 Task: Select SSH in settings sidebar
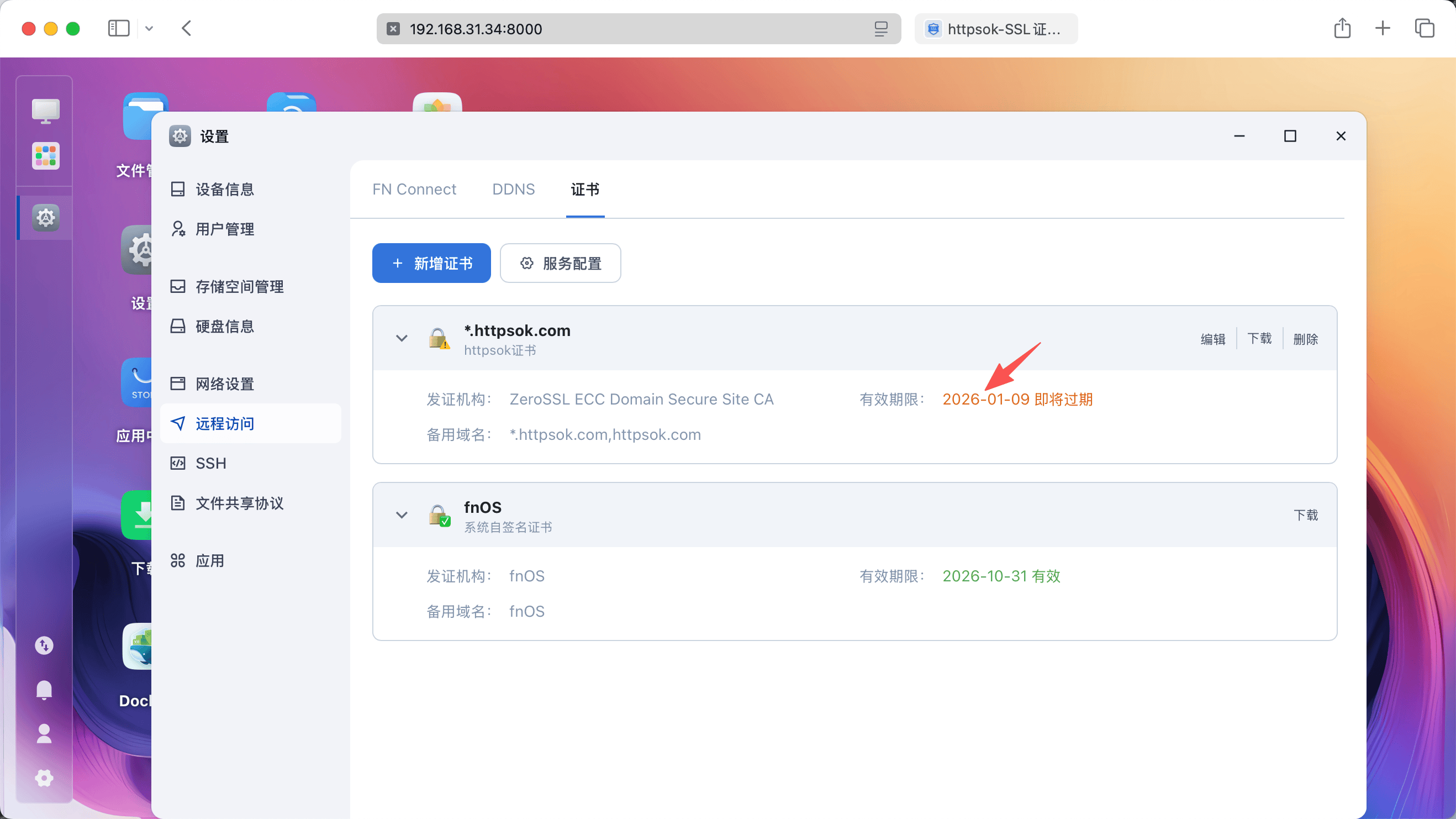click(210, 463)
